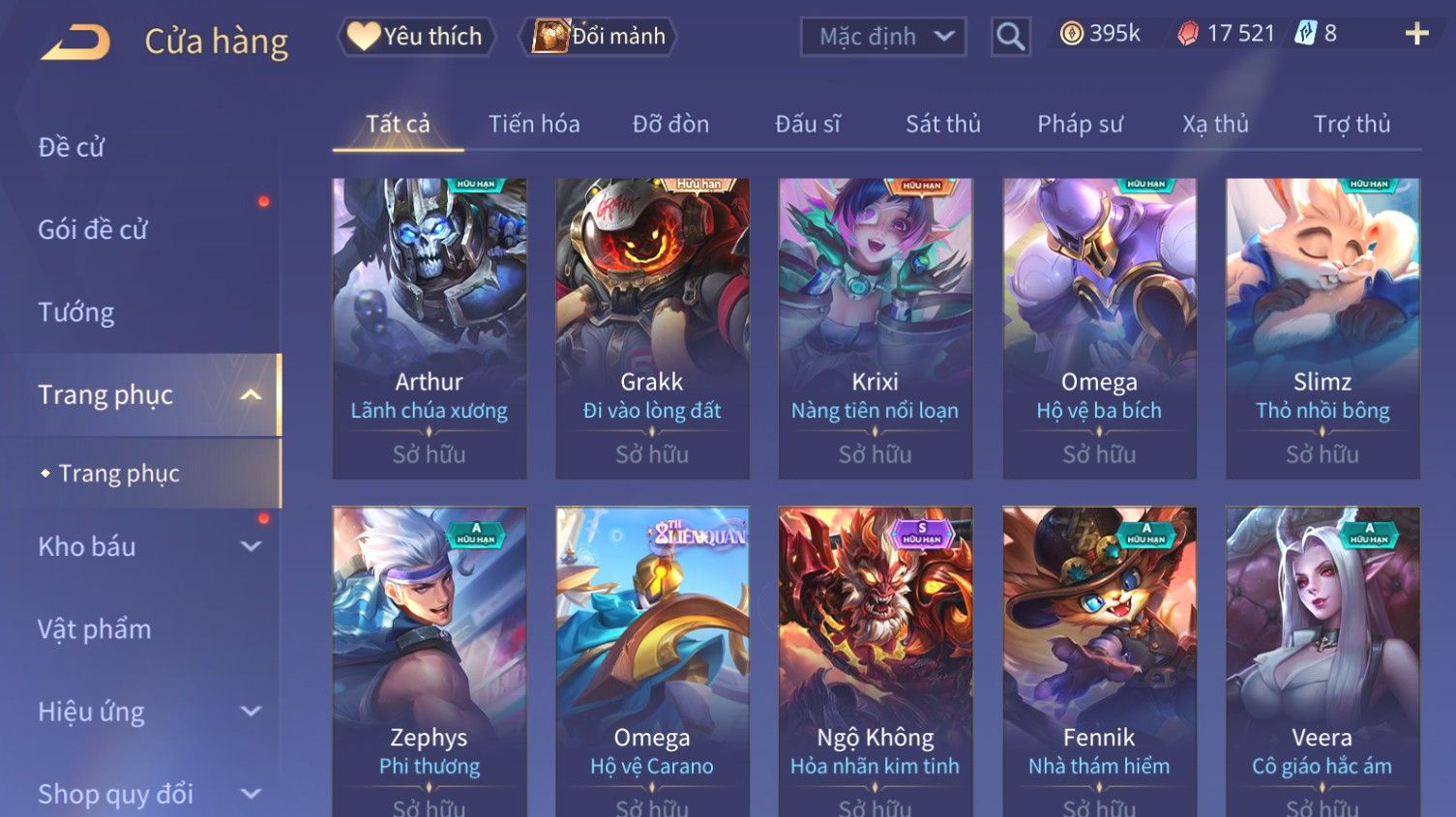Open Đổi mảnh chest exchange
Image resolution: width=1456 pixels, height=817 pixels.
pyautogui.click(x=599, y=37)
